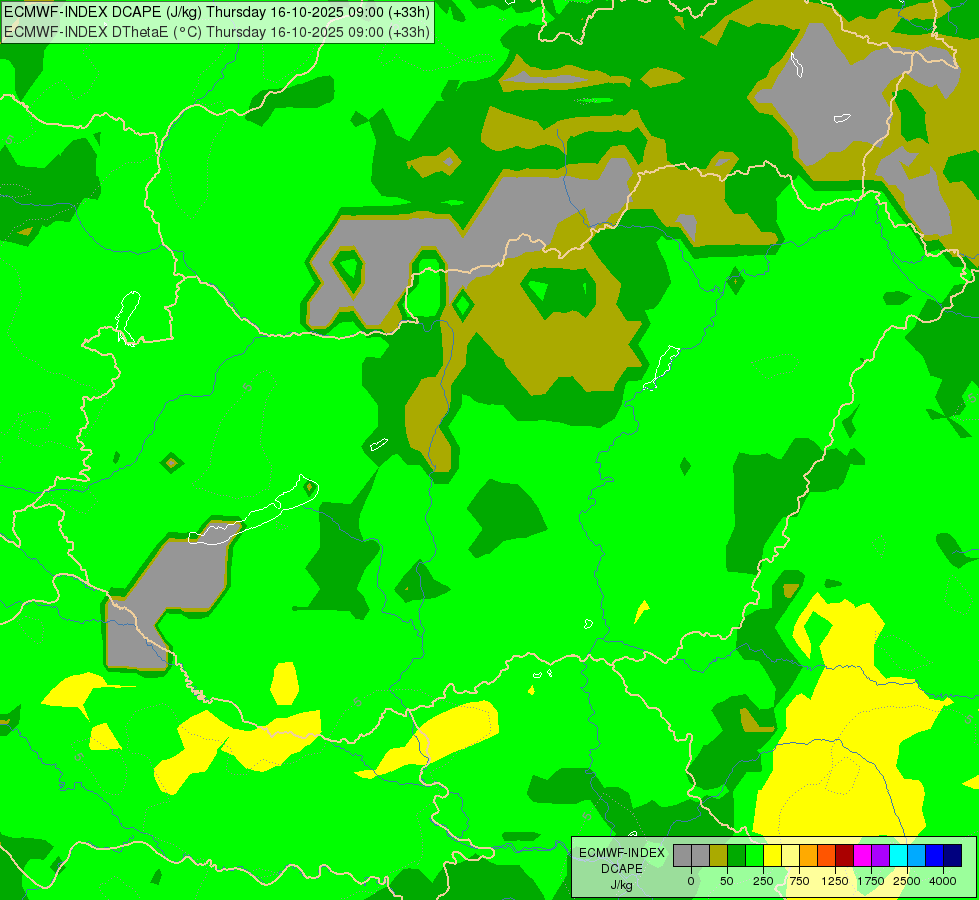The image size is (979, 900).
Task: Select the pure blue legend swatch
Action: [x=935, y=856]
